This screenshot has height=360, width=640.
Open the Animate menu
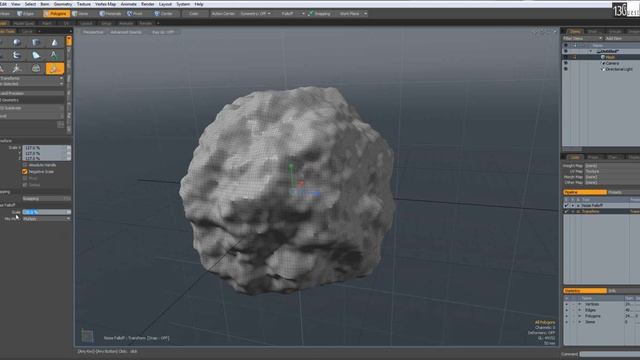(x=129, y=4)
